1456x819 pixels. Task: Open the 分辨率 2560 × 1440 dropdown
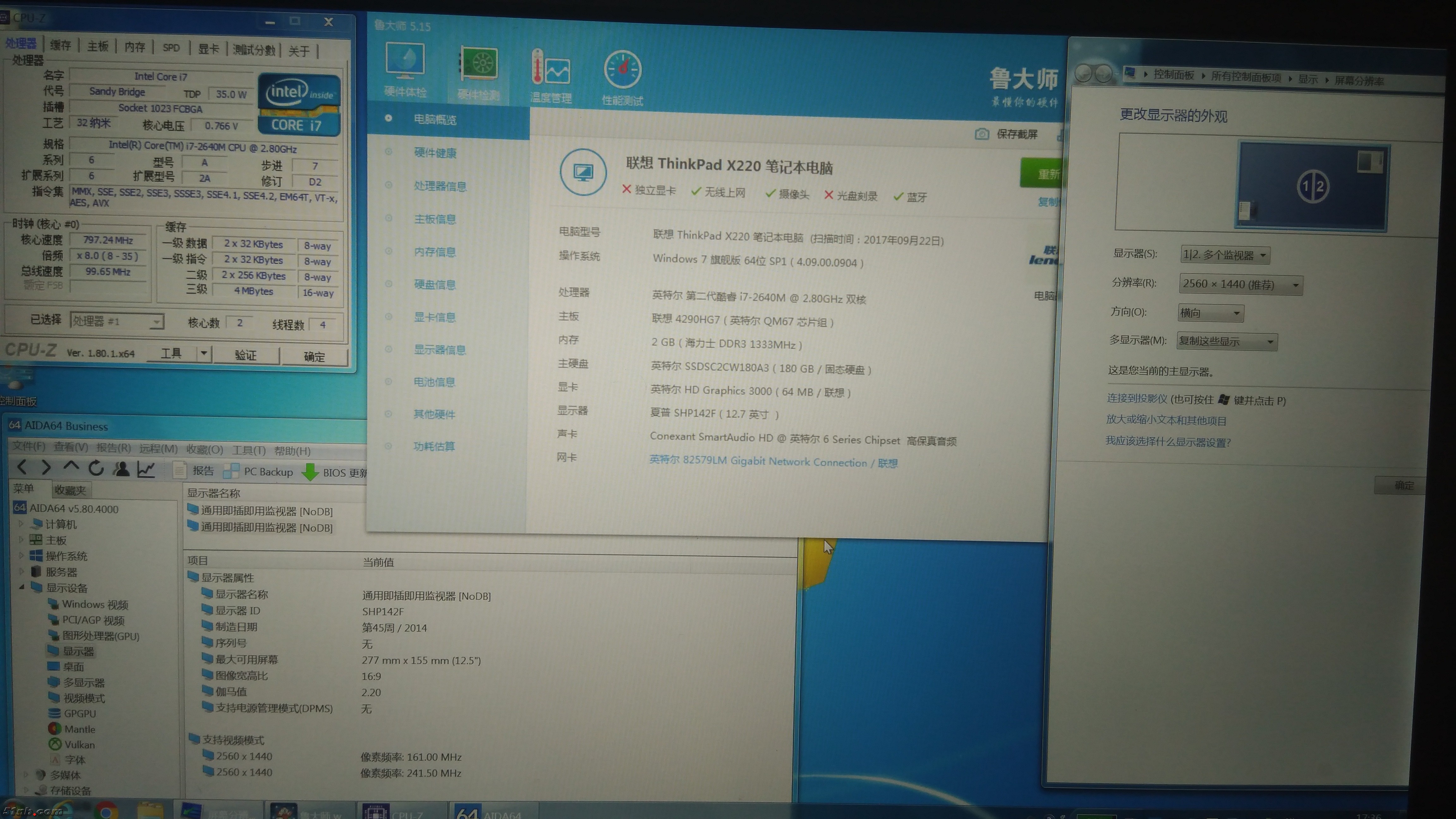pos(1241,284)
